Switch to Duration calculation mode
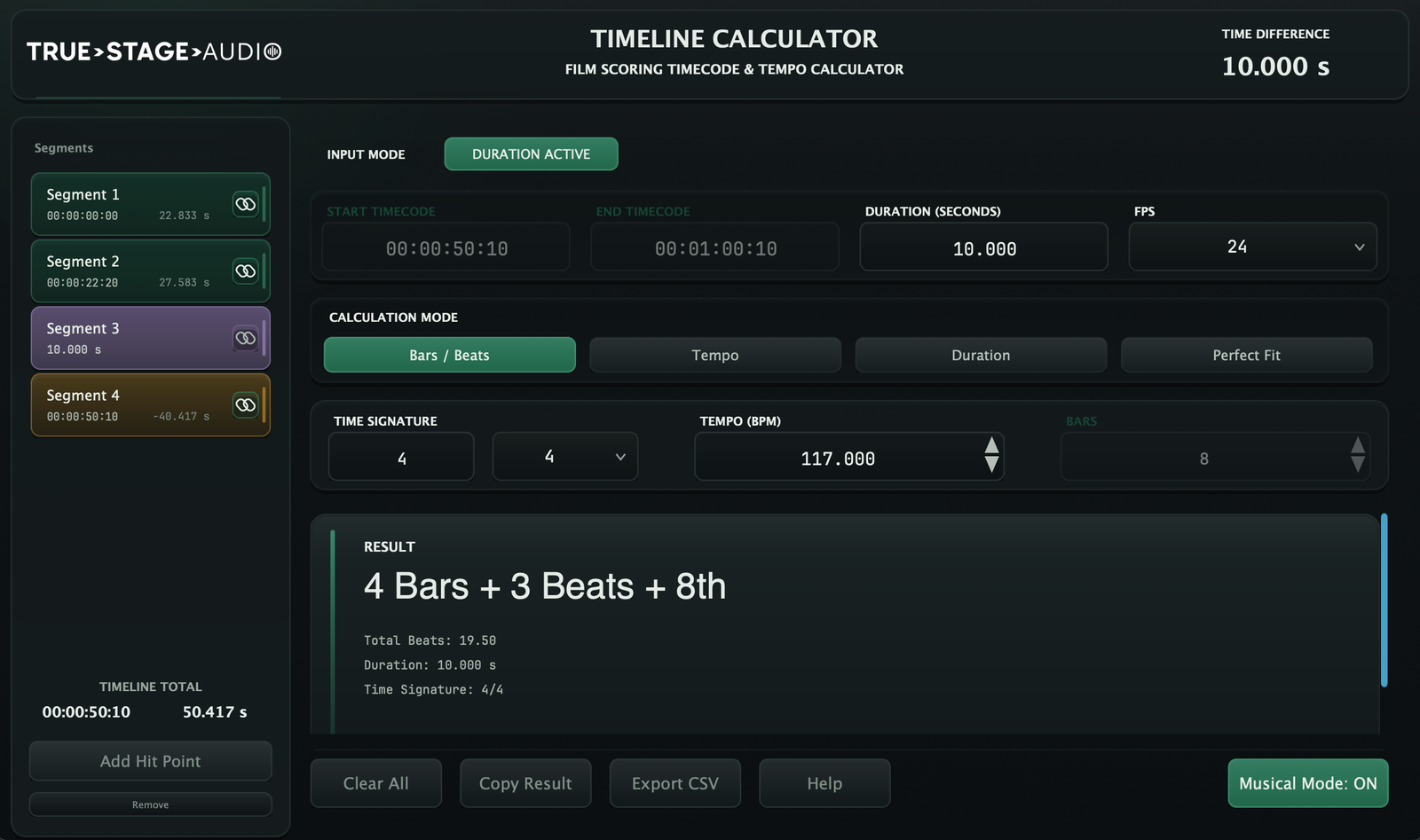This screenshot has height=840, width=1420. pyautogui.click(x=981, y=355)
